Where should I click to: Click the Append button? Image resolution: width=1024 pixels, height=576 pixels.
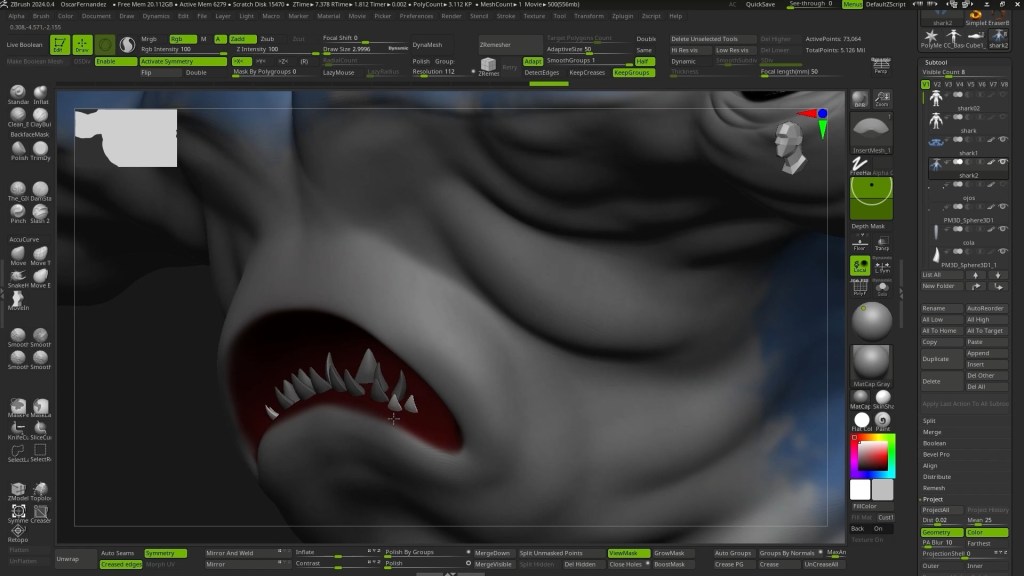(986, 353)
